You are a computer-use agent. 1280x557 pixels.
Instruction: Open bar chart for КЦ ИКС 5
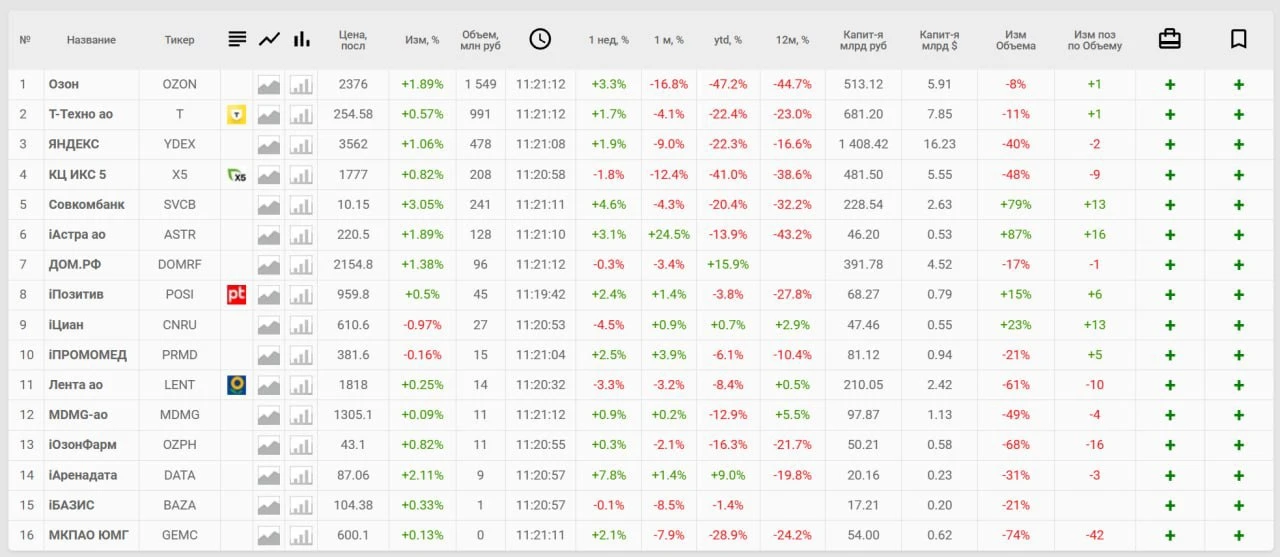pos(301,175)
